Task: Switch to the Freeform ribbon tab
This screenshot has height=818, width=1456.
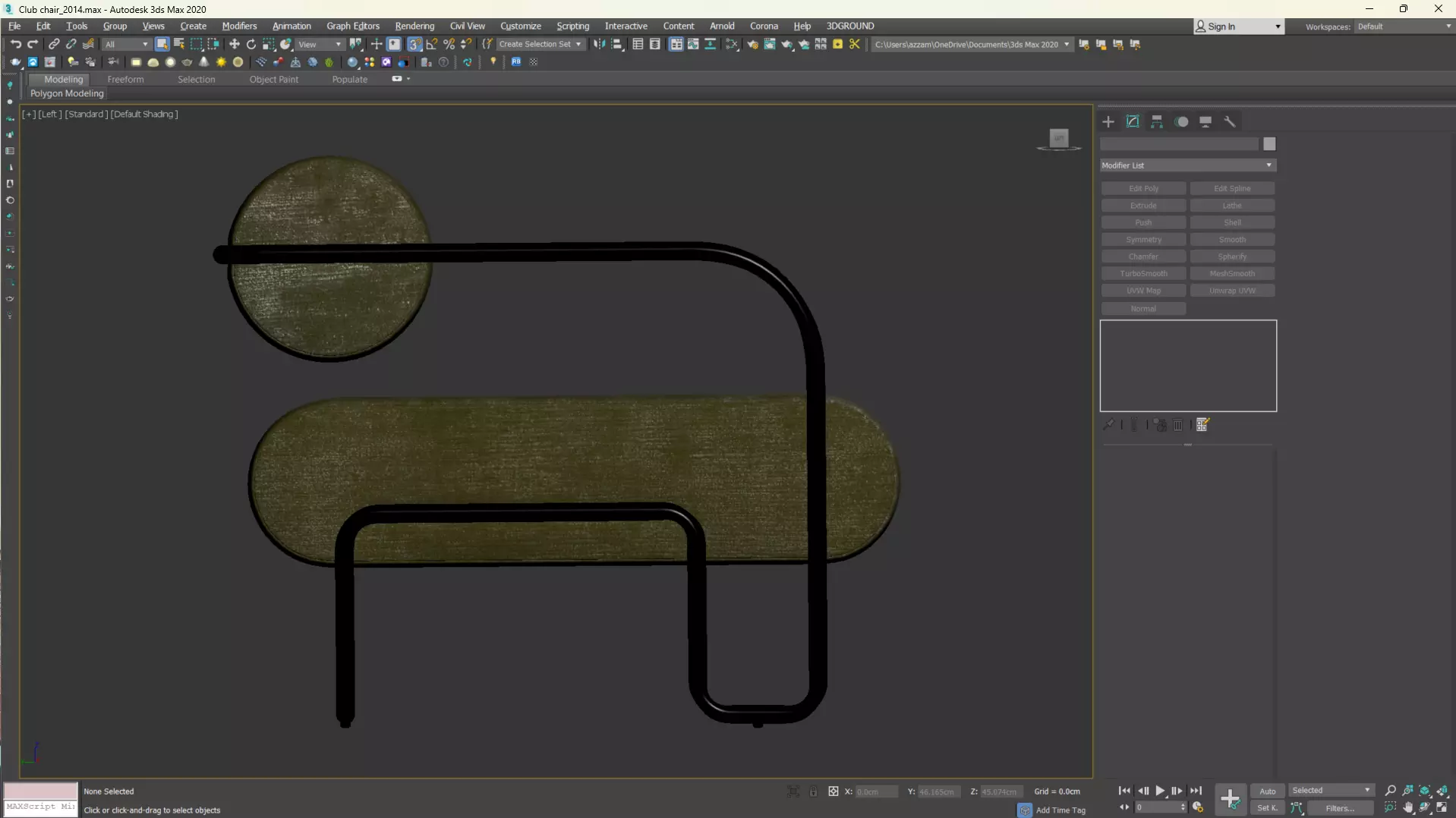Action: [125, 79]
